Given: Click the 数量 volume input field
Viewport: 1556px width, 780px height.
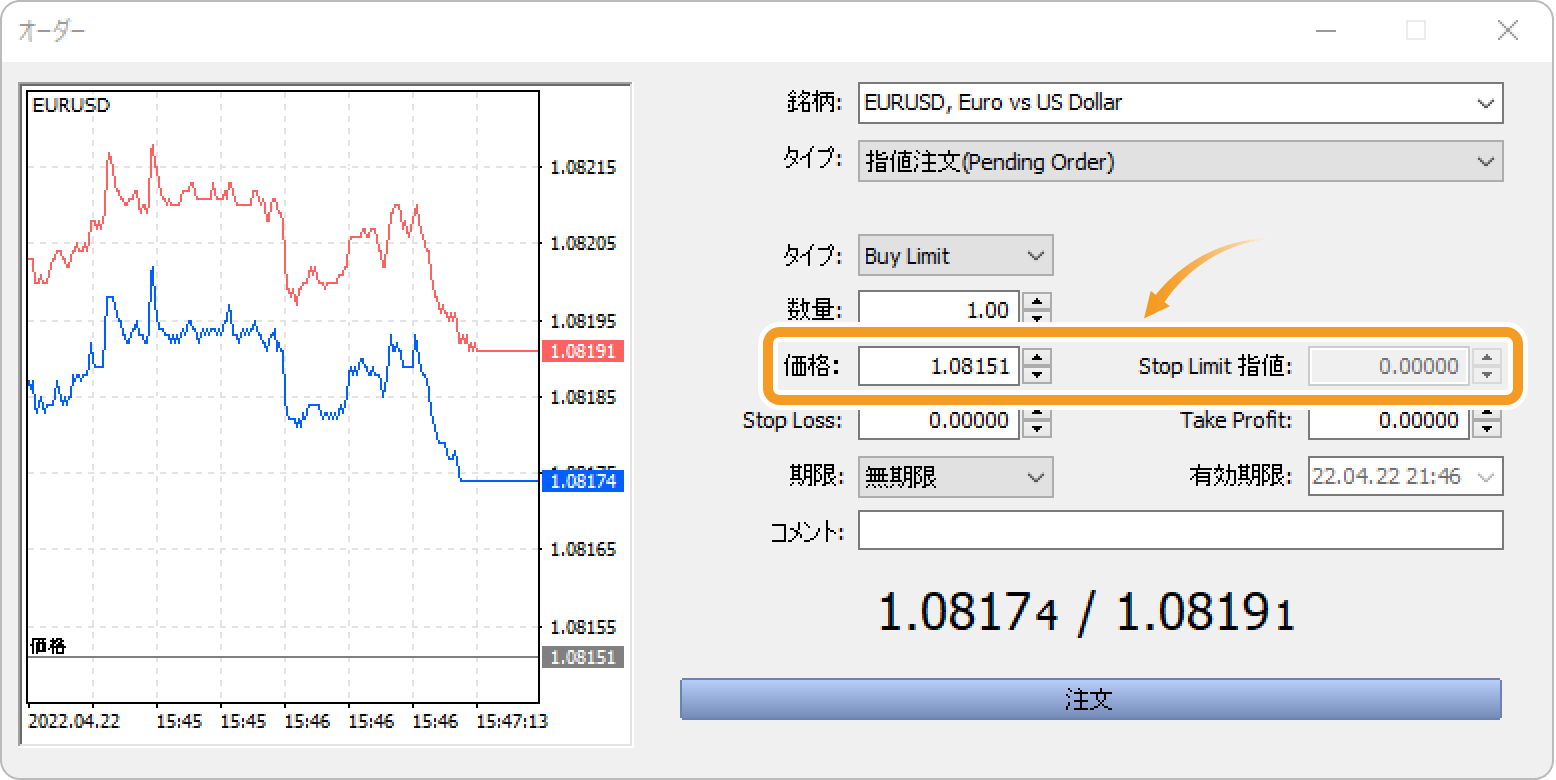Looking at the screenshot, I should click(939, 310).
